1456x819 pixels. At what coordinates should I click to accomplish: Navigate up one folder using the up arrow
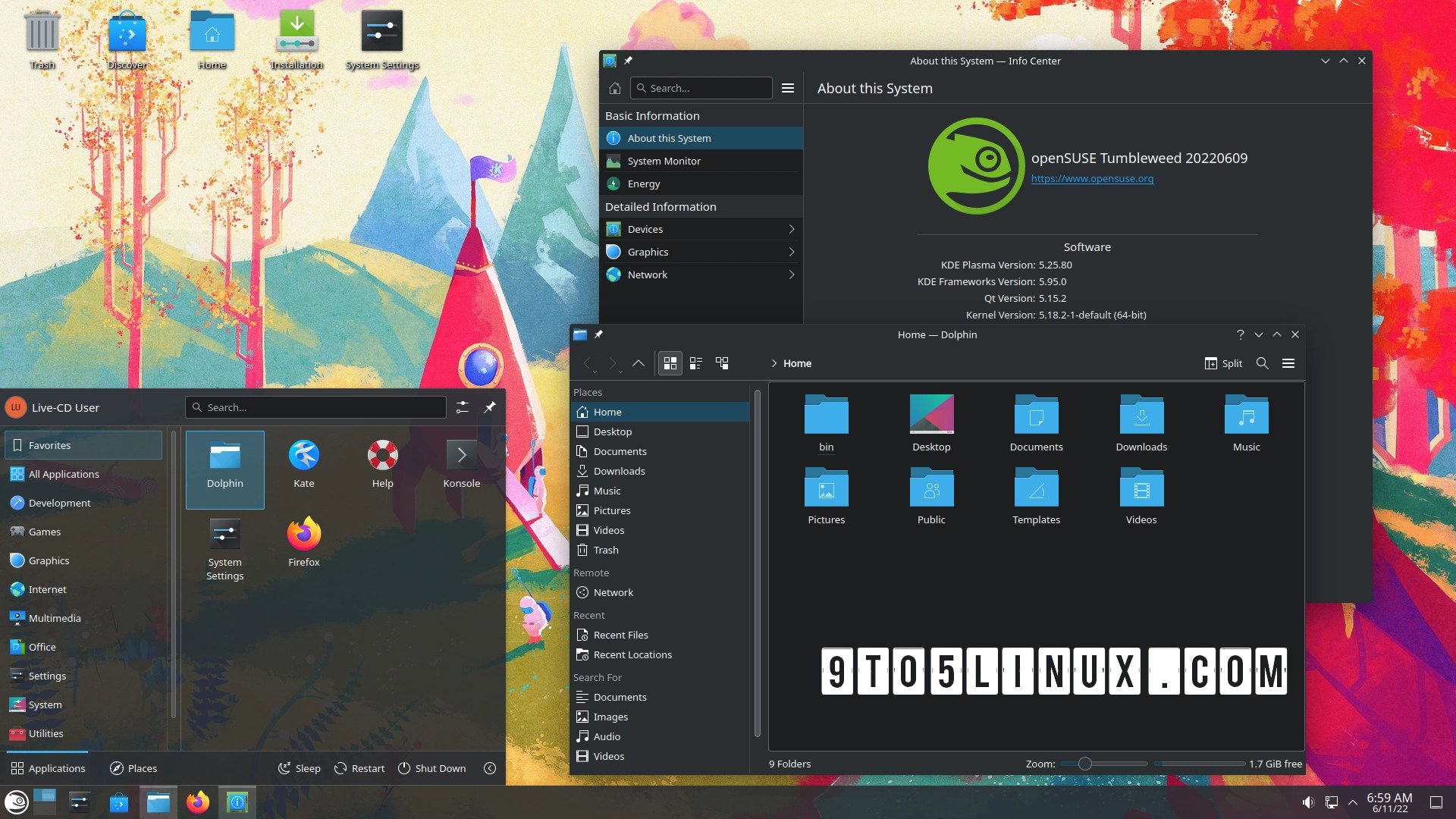pos(638,363)
